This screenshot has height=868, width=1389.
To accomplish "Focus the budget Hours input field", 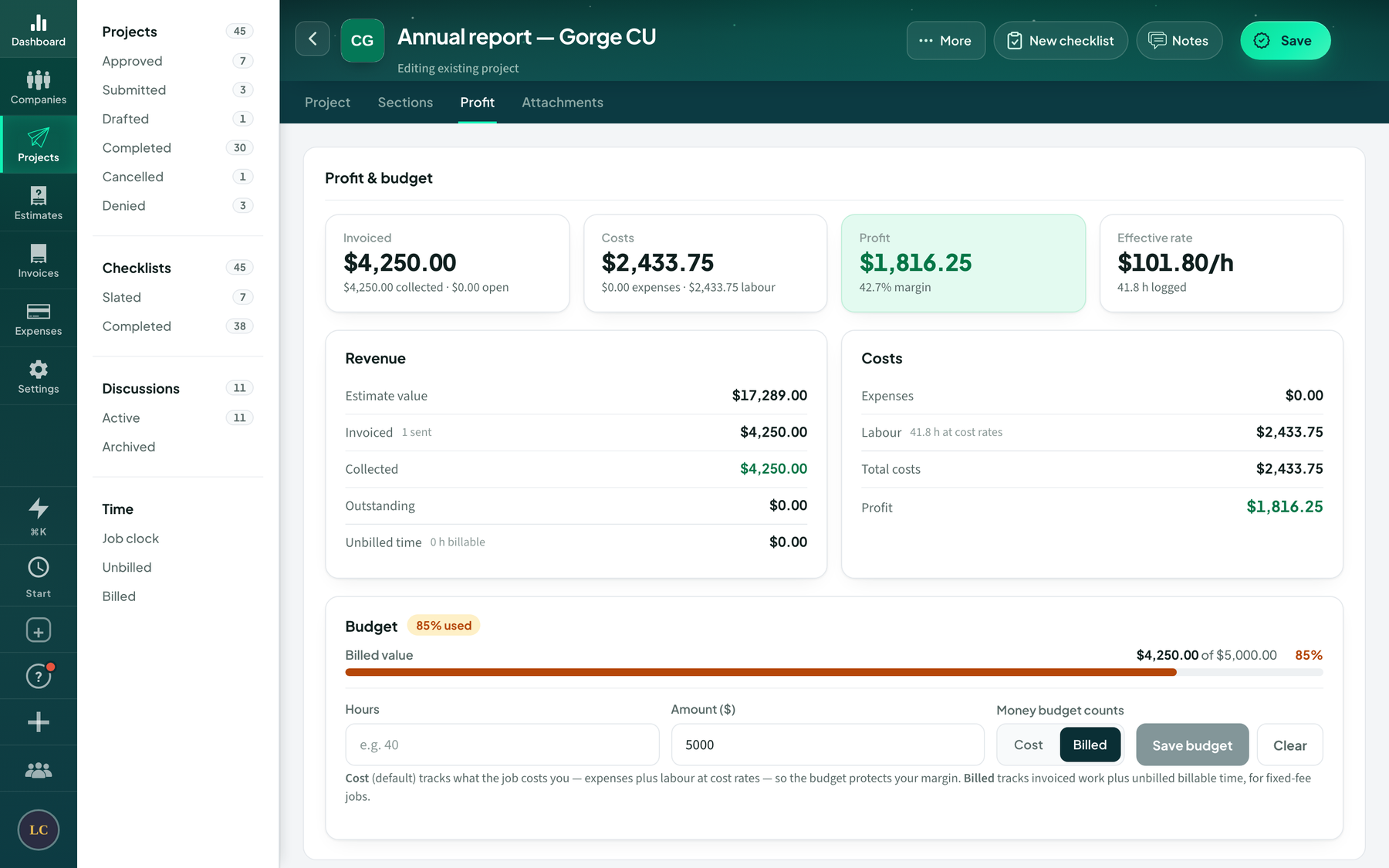I will tap(502, 745).
